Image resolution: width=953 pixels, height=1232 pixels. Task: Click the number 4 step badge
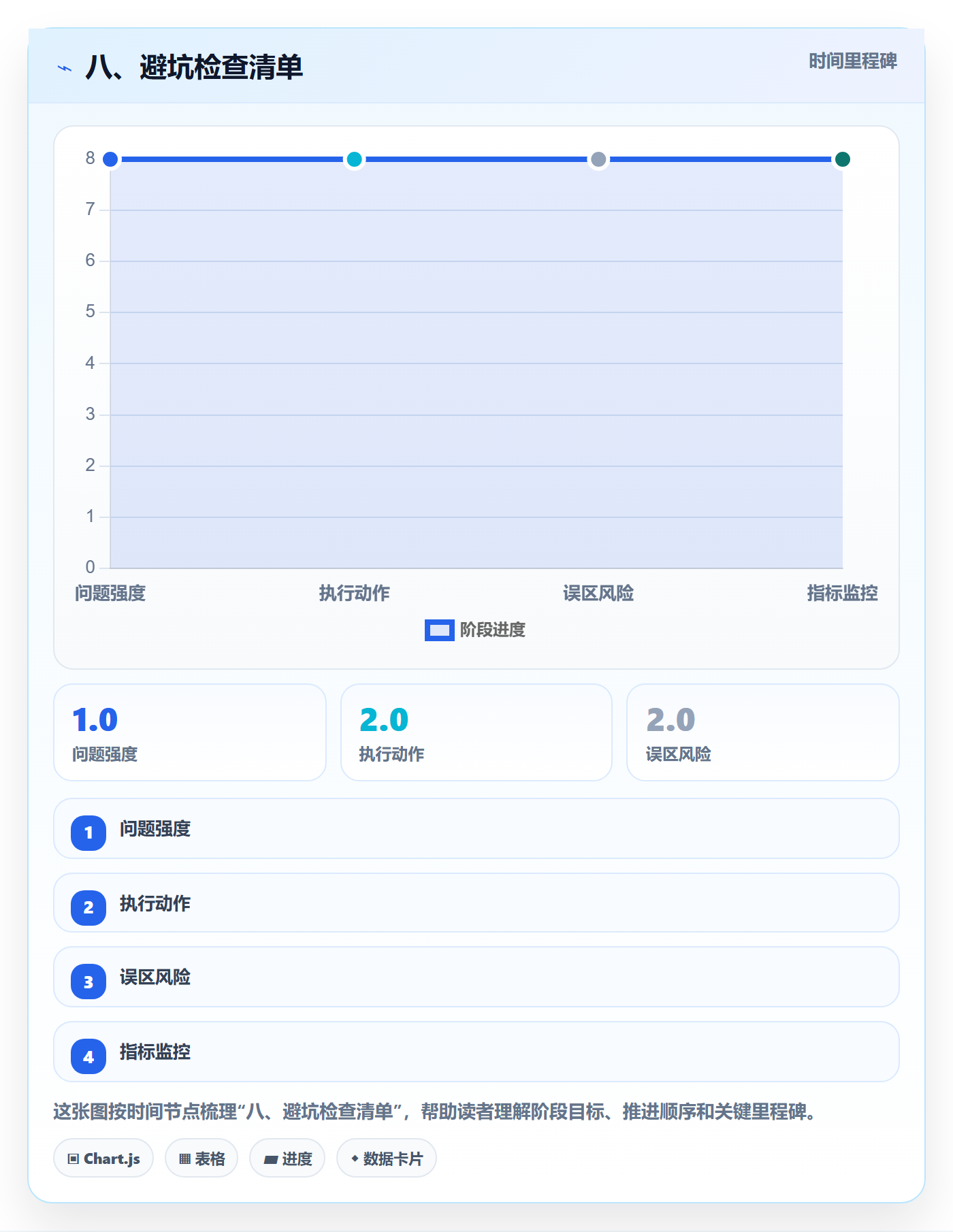click(x=88, y=1056)
